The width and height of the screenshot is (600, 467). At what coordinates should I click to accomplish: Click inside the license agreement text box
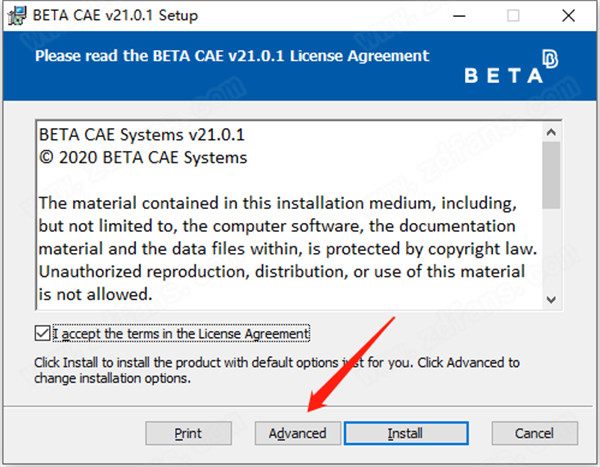tap(289, 215)
